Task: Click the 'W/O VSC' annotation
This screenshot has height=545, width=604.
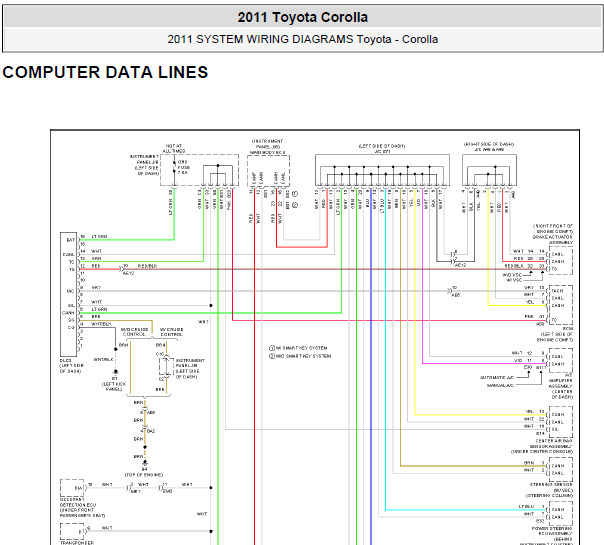Action: pyautogui.click(x=512, y=275)
